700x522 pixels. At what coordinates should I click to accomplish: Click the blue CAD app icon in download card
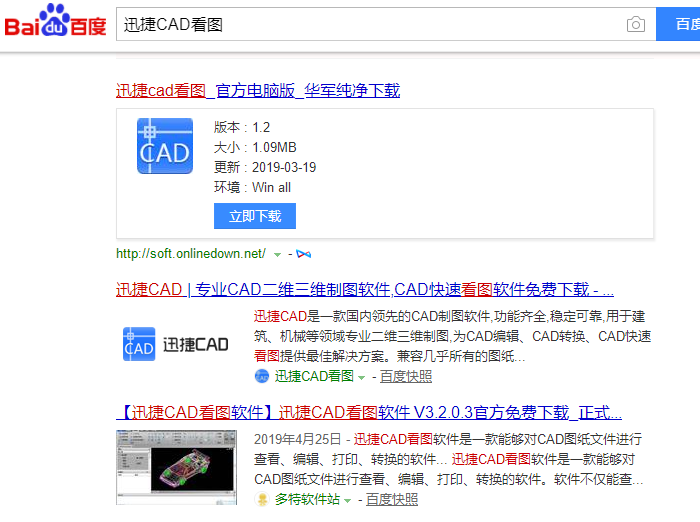tap(165, 146)
